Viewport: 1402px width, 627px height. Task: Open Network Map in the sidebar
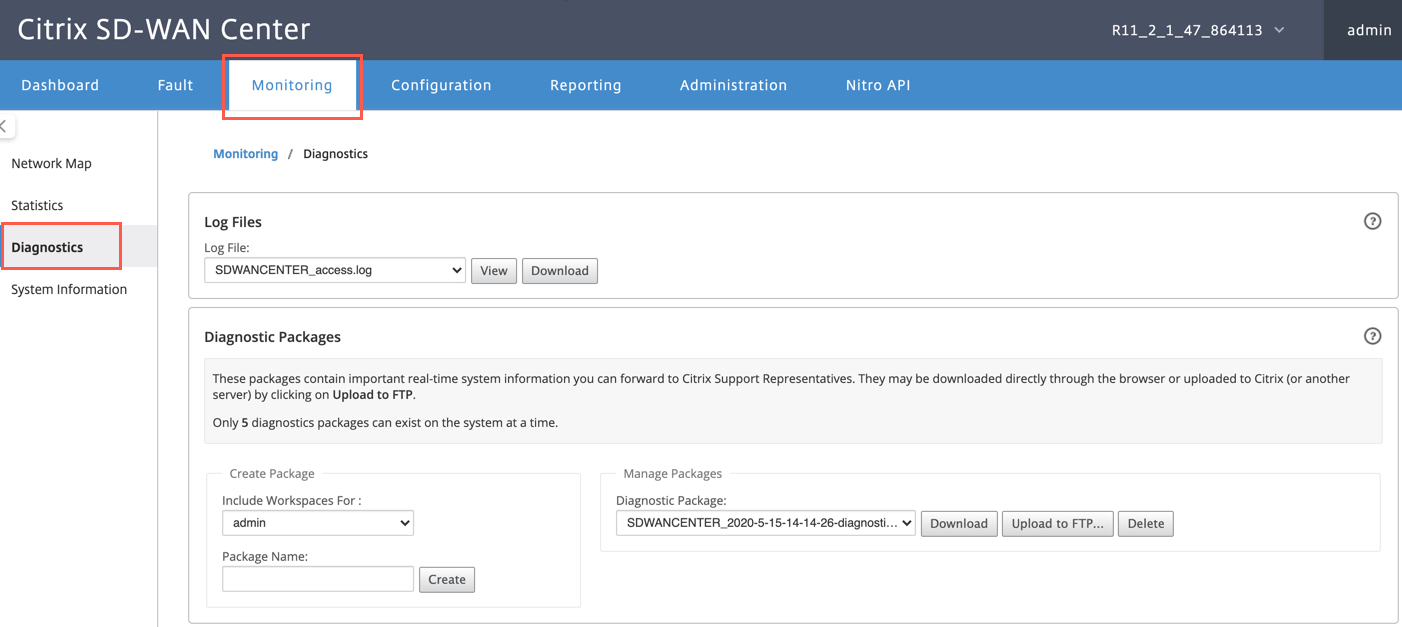click(x=51, y=163)
